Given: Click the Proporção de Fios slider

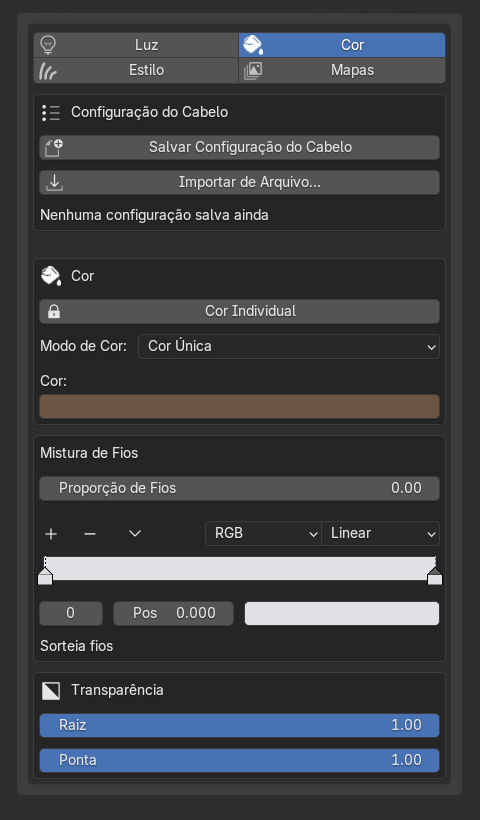Looking at the screenshot, I should (x=239, y=488).
